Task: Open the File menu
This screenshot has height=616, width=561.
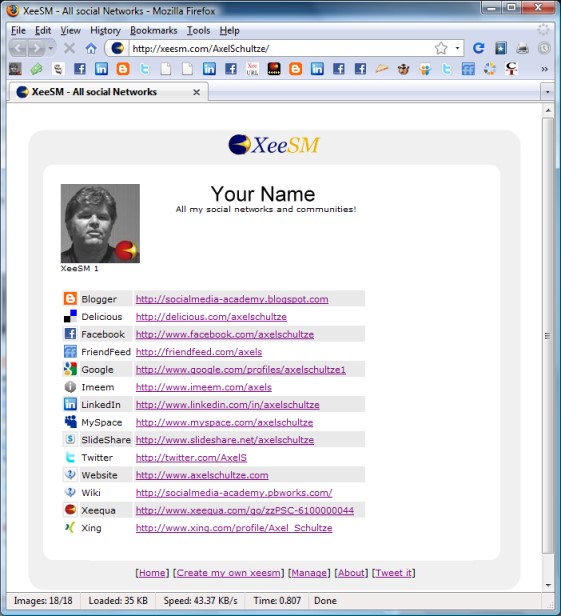Action: point(18,30)
